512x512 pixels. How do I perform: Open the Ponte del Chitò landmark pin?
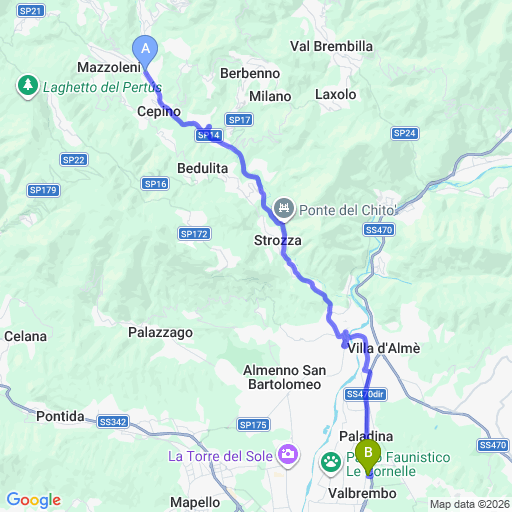(284, 209)
